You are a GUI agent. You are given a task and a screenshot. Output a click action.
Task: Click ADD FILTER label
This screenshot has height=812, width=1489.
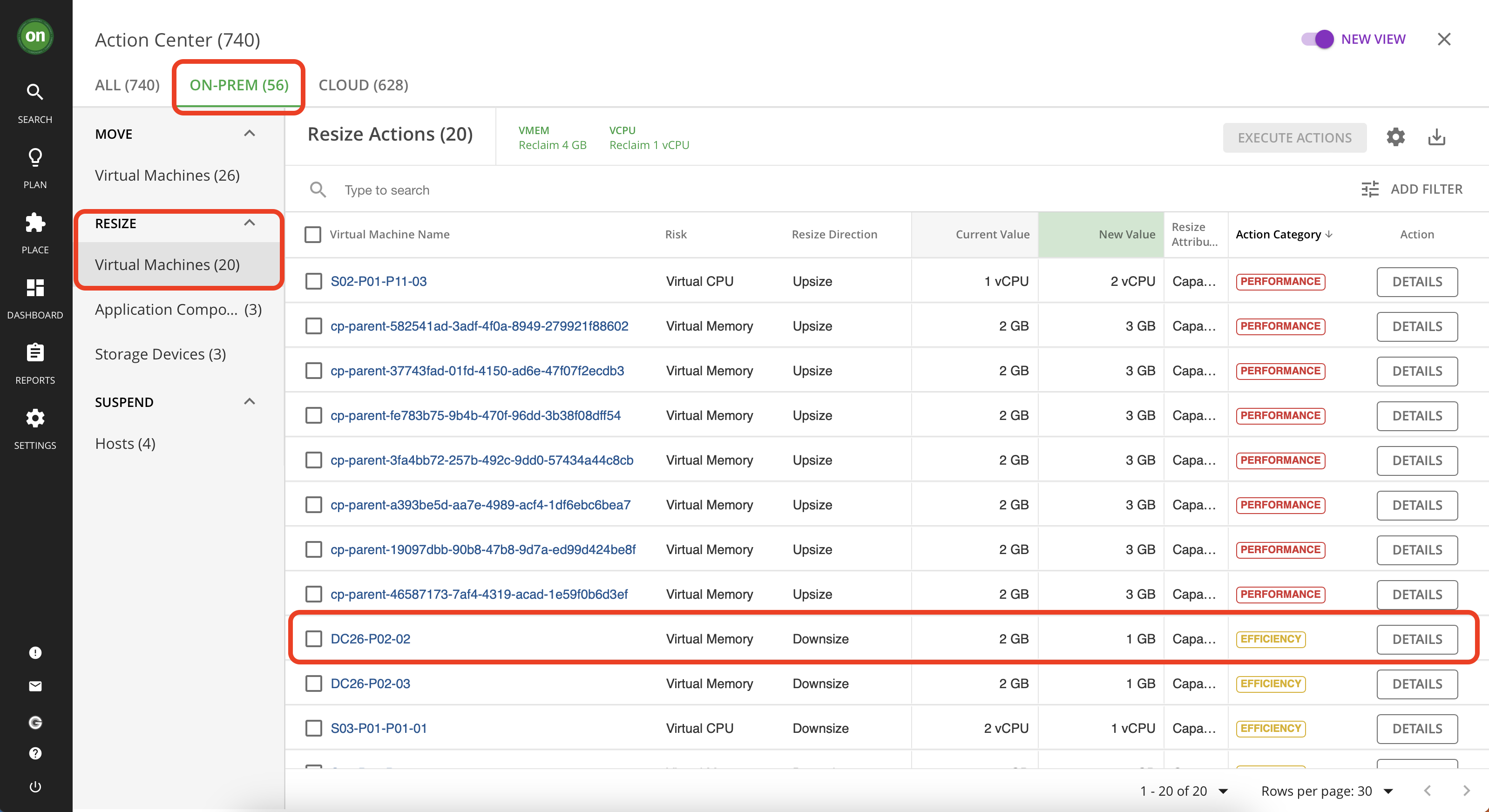(x=1426, y=189)
